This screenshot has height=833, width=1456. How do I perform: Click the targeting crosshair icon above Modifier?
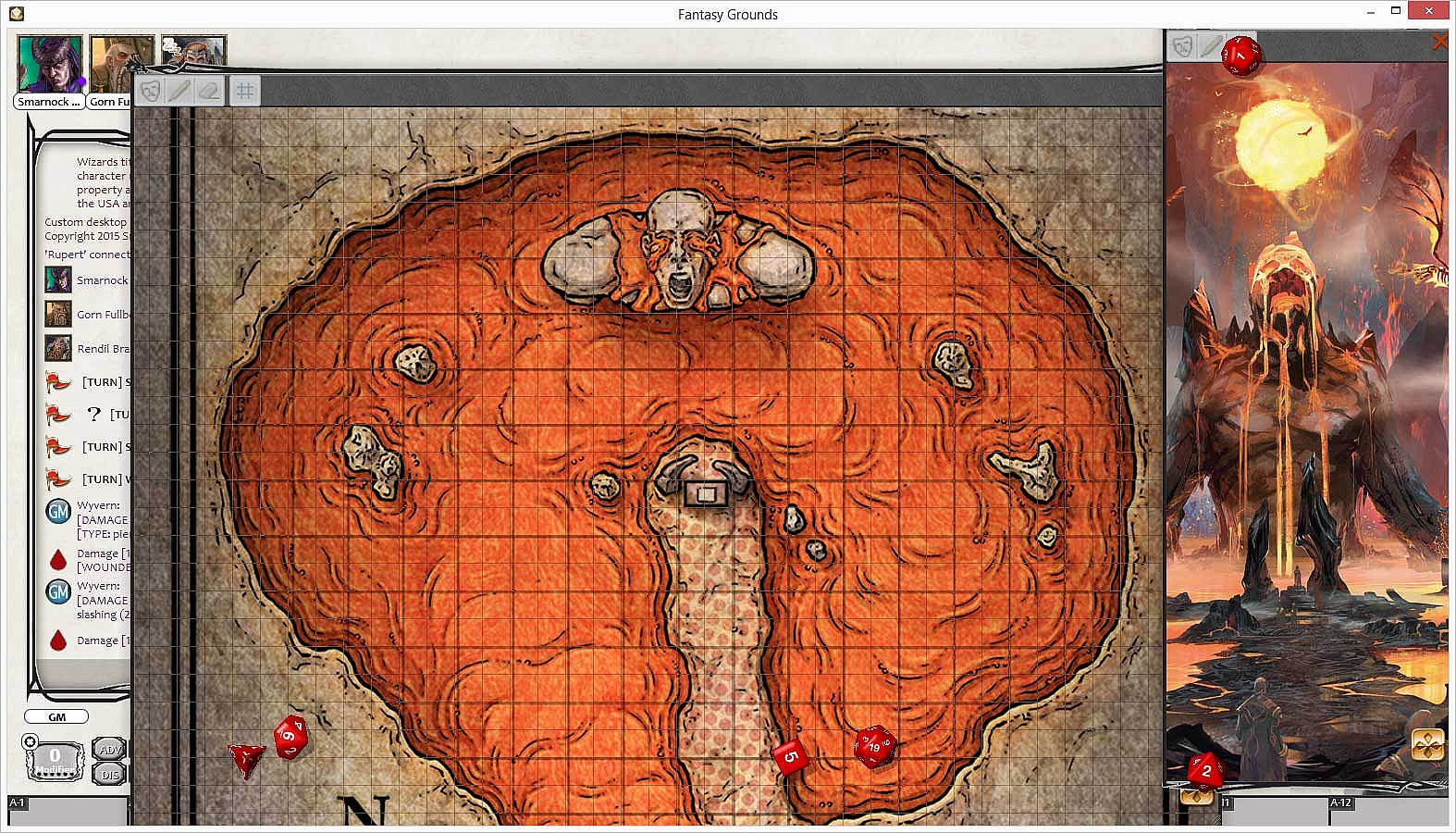click(x=31, y=741)
